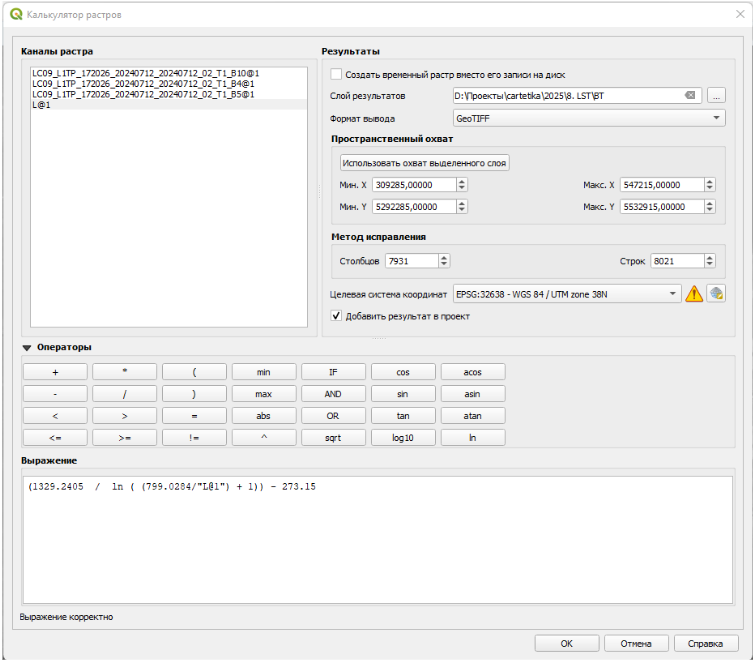Open the select CRS globe icon
The image size is (753, 662).
point(717,294)
